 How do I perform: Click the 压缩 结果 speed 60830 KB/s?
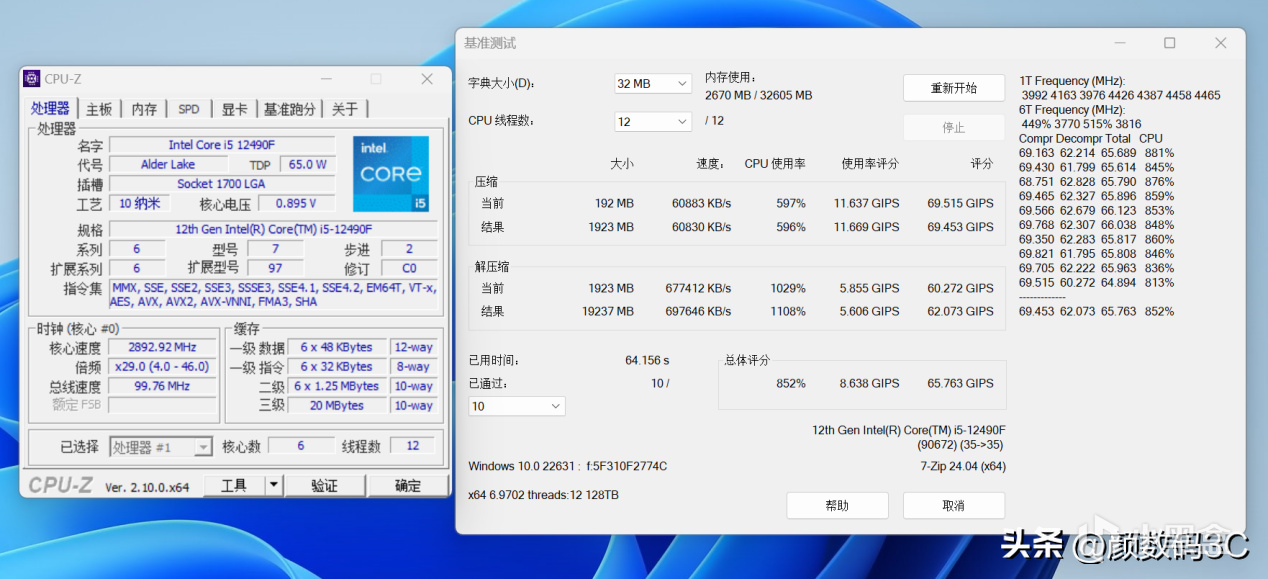(701, 227)
